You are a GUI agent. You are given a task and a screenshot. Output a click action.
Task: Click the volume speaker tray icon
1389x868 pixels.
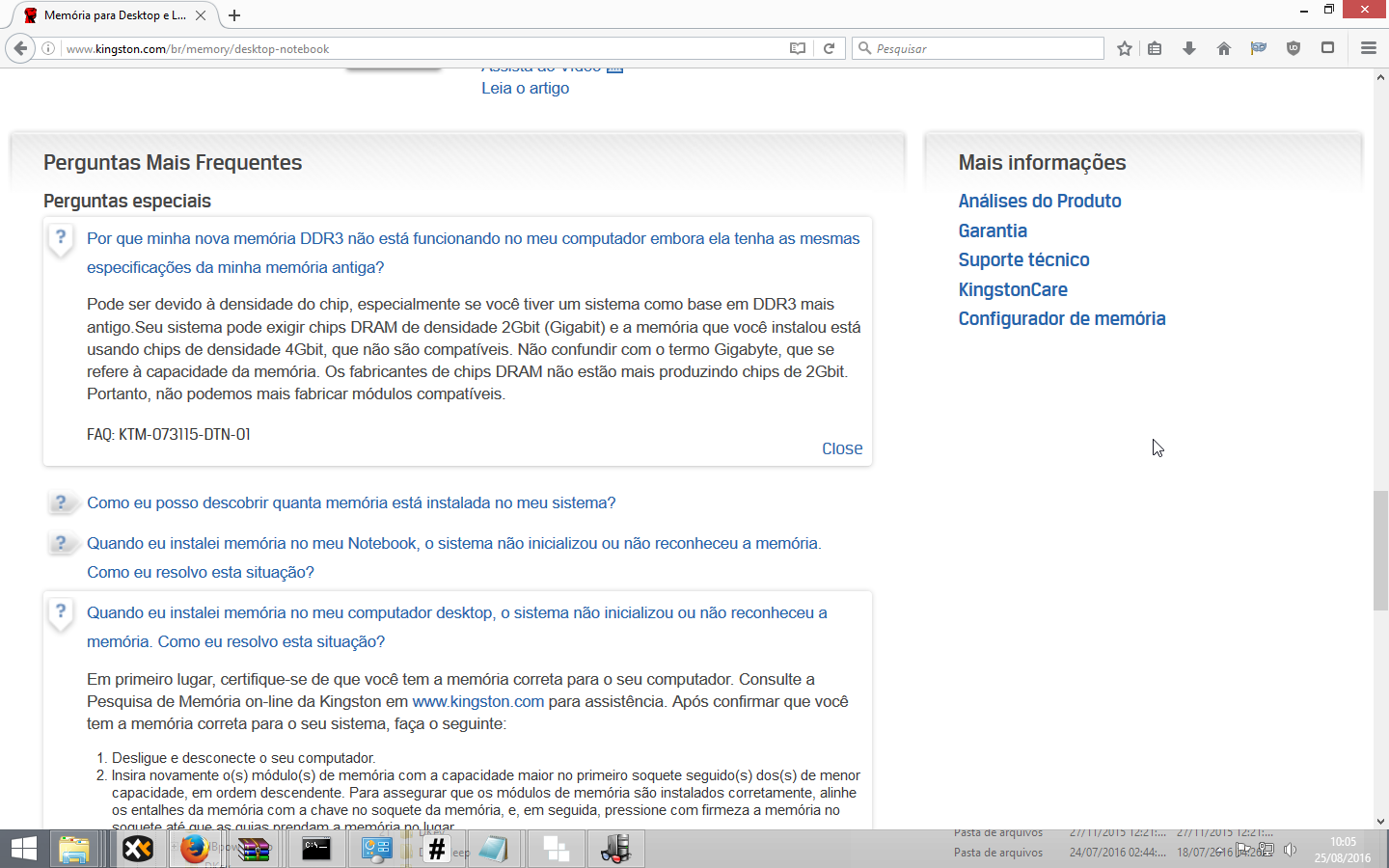coord(1291,850)
